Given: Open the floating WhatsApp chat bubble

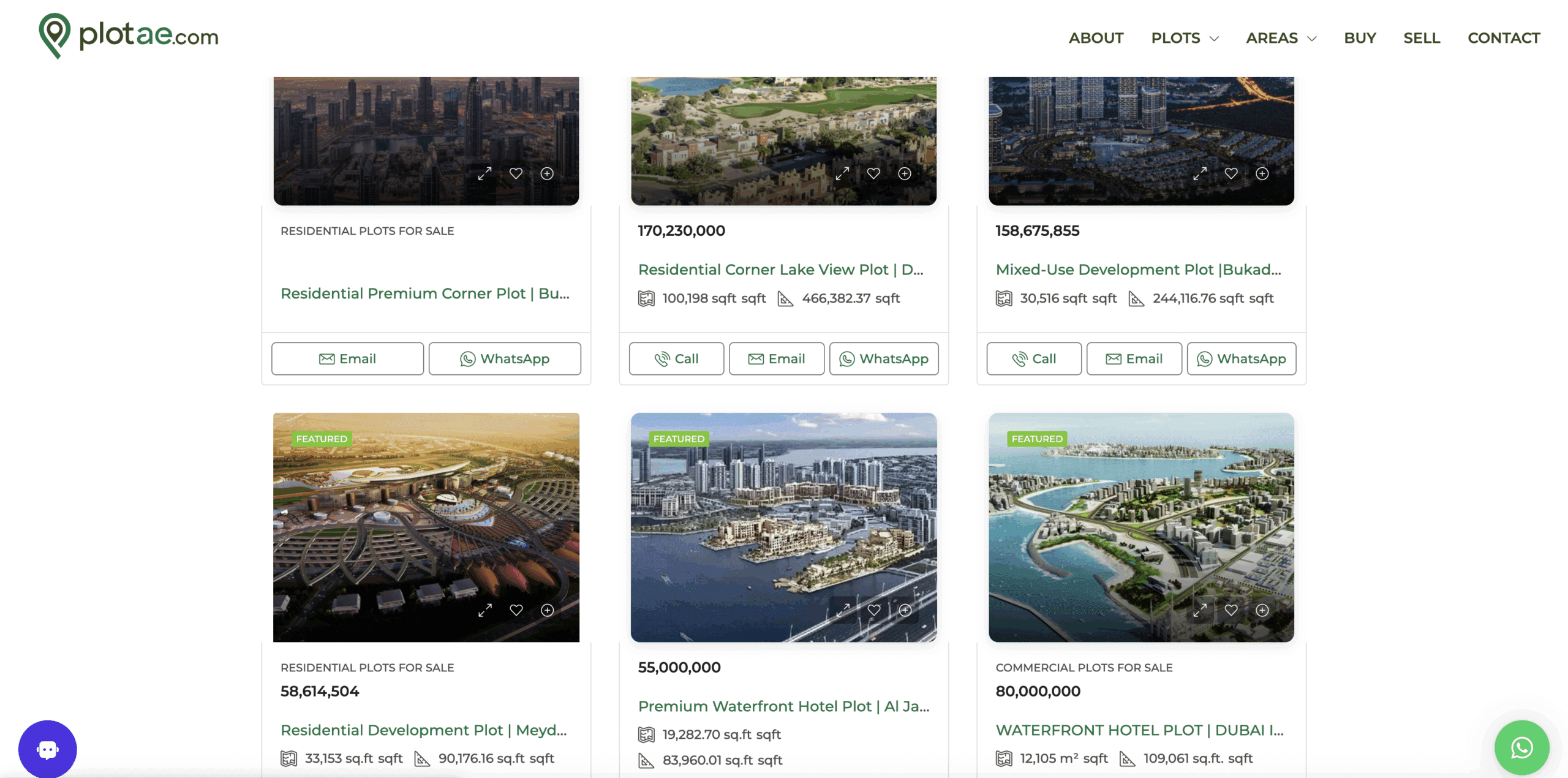Looking at the screenshot, I should (x=1521, y=747).
